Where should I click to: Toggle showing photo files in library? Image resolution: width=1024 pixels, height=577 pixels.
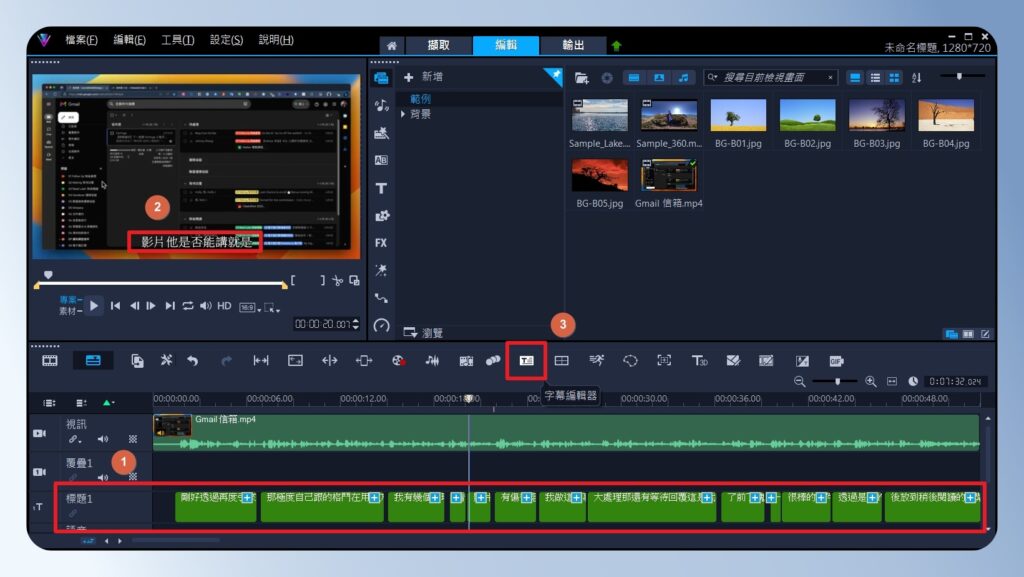click(x=659, y=78)
